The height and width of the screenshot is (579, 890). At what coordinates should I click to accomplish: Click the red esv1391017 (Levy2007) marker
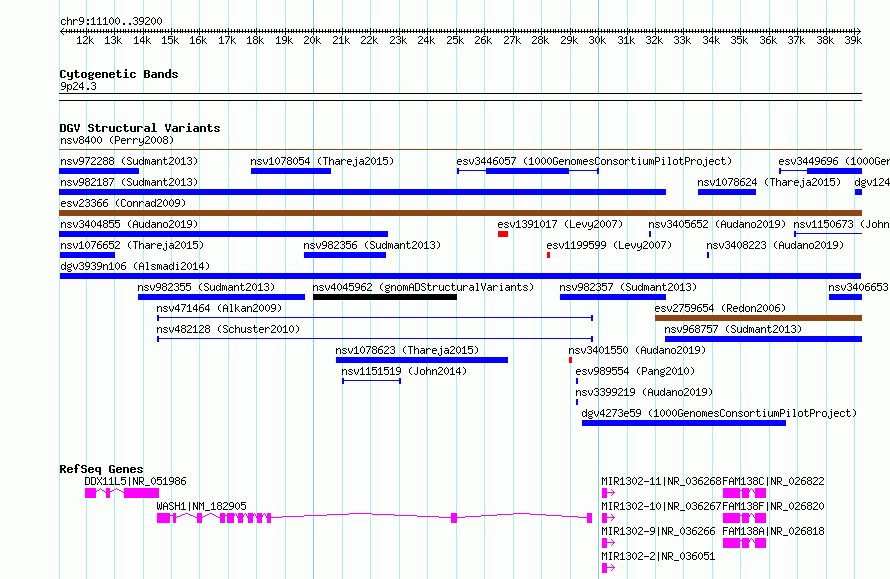point(503,234)
